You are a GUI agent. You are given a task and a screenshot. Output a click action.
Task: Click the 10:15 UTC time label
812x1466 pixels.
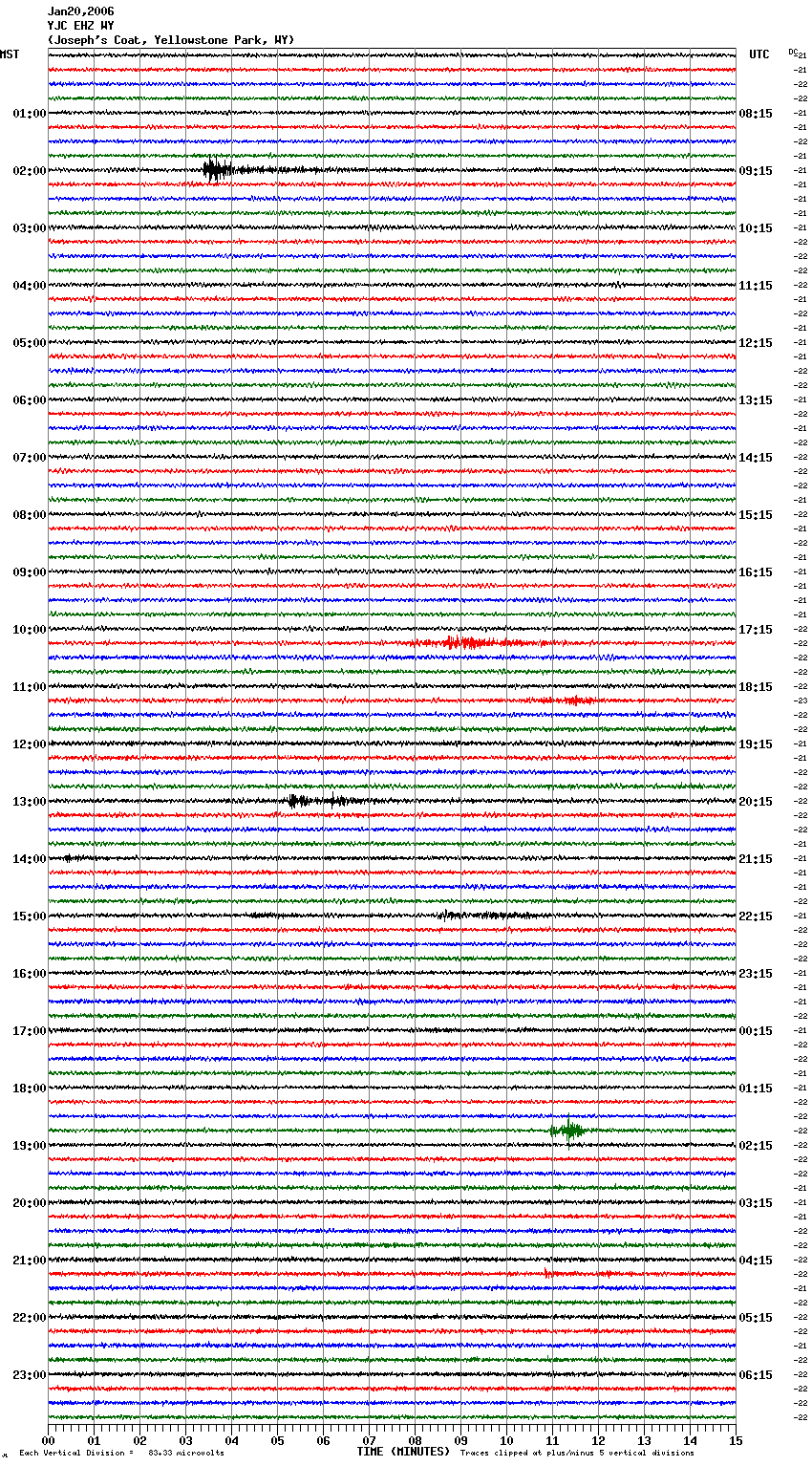point(756,228)
